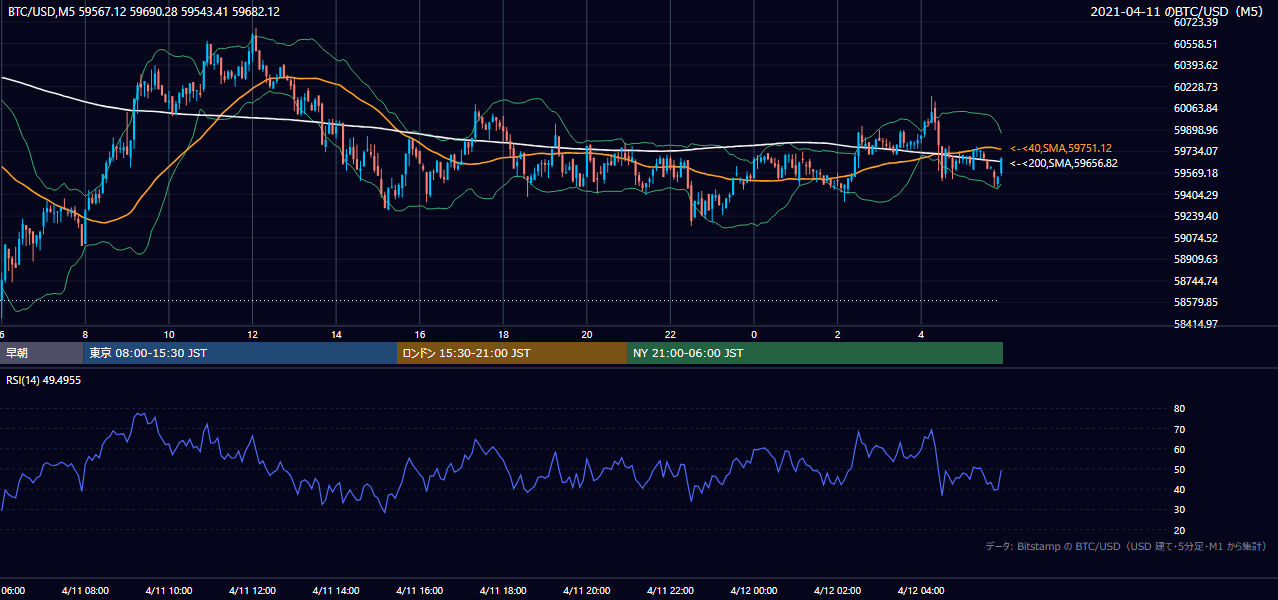Click the 4/11 08:00 time label

coord(83,591)
